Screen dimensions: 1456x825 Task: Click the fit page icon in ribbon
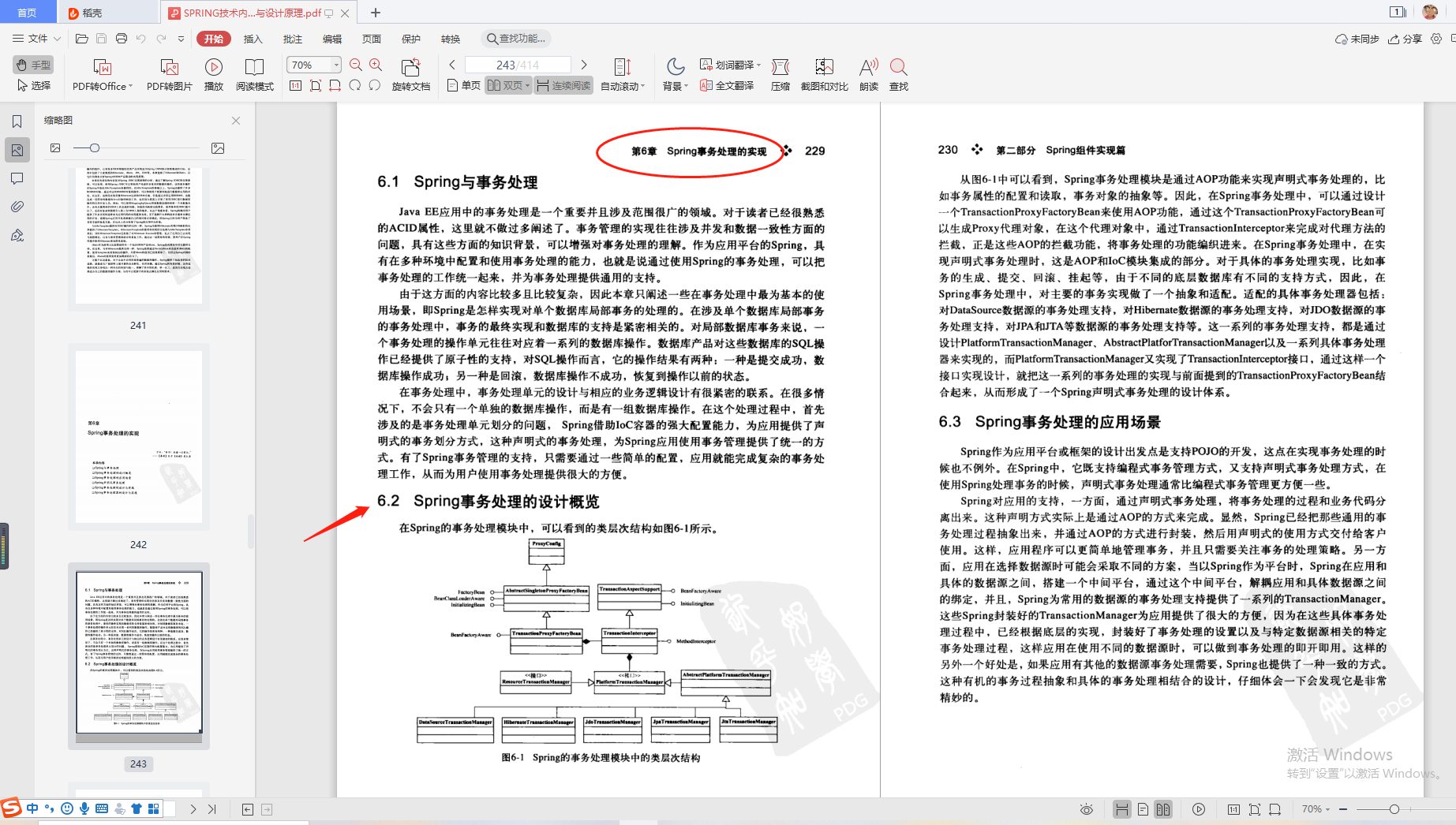pos(315,85)
